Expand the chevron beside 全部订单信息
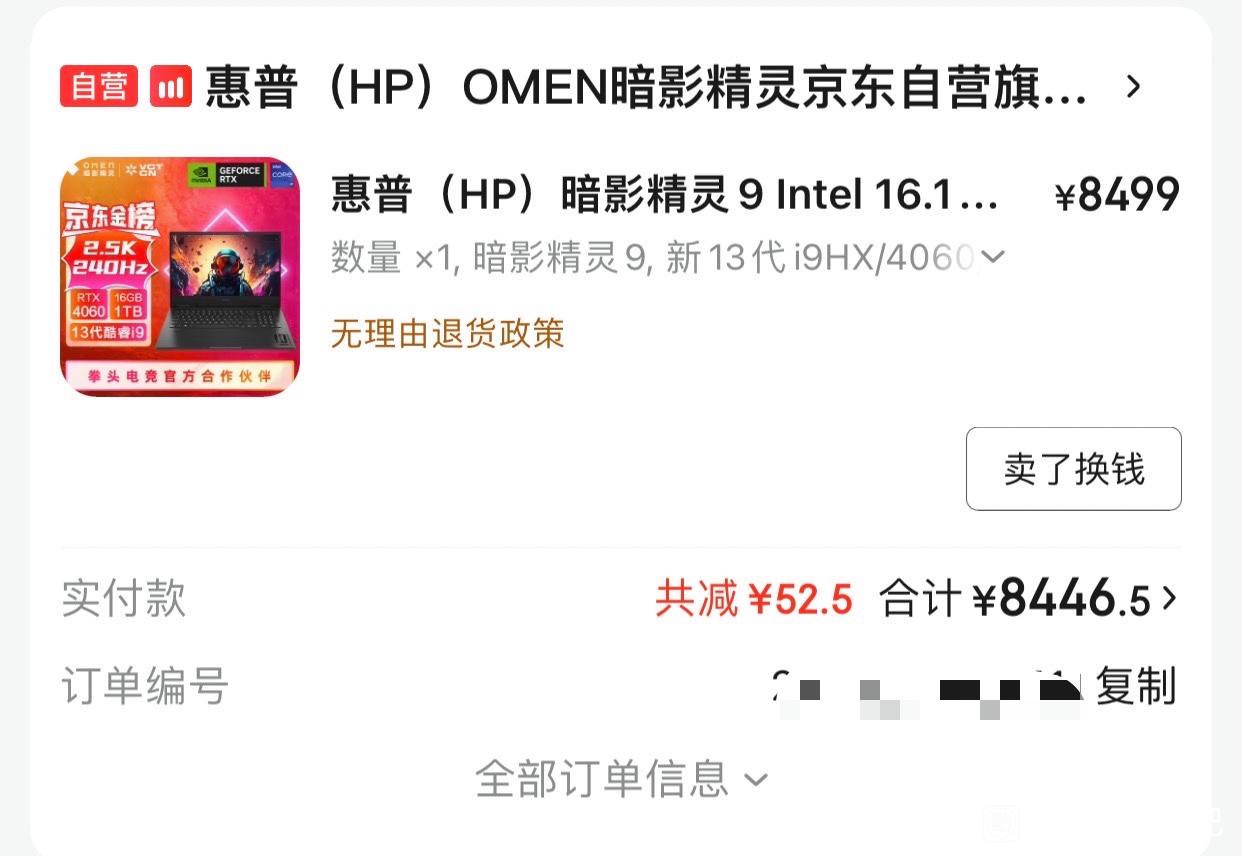 click(756, 779)
